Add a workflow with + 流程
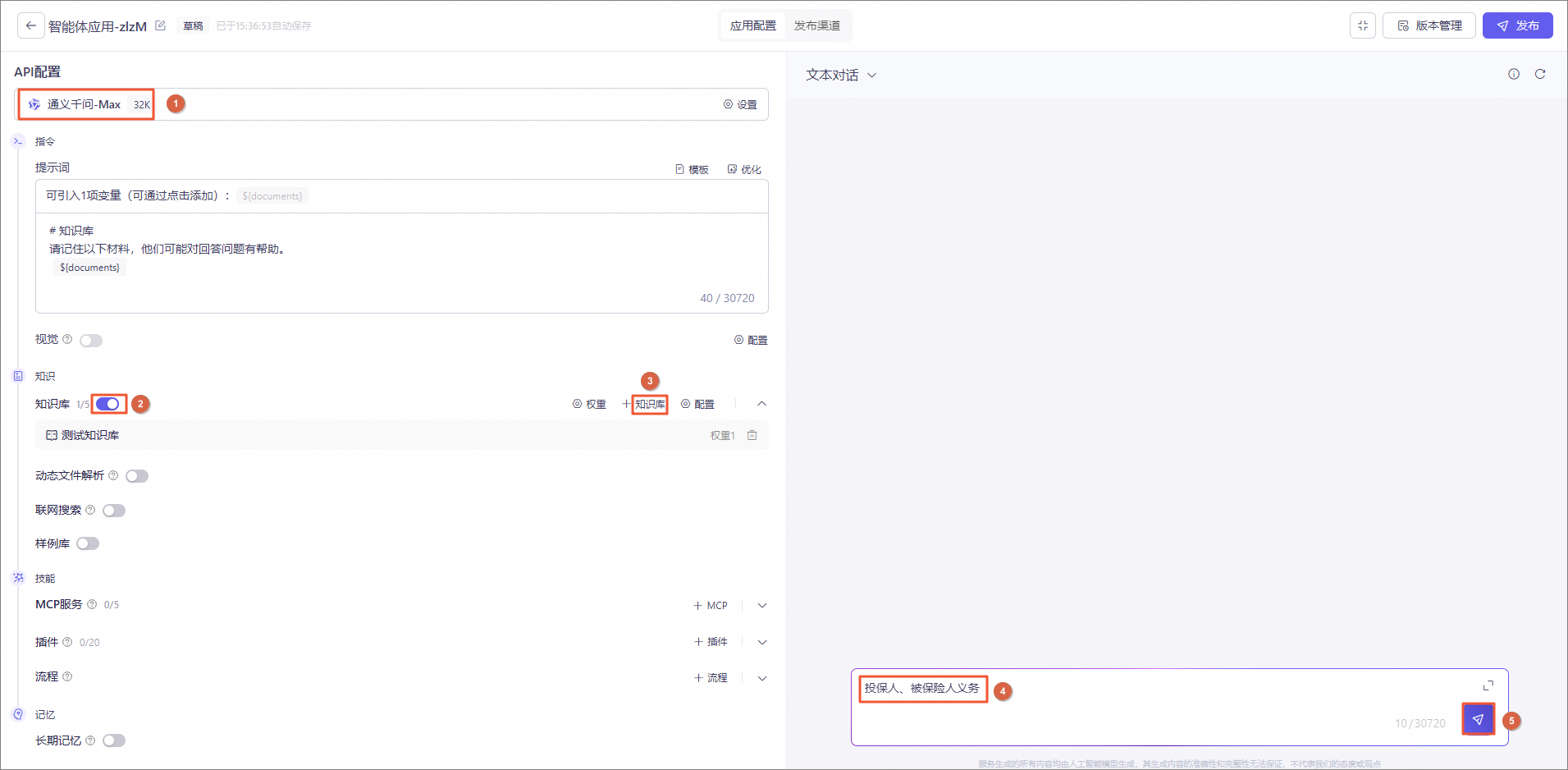This screenshot has height=770, width=1568. (x=711, y=678)
